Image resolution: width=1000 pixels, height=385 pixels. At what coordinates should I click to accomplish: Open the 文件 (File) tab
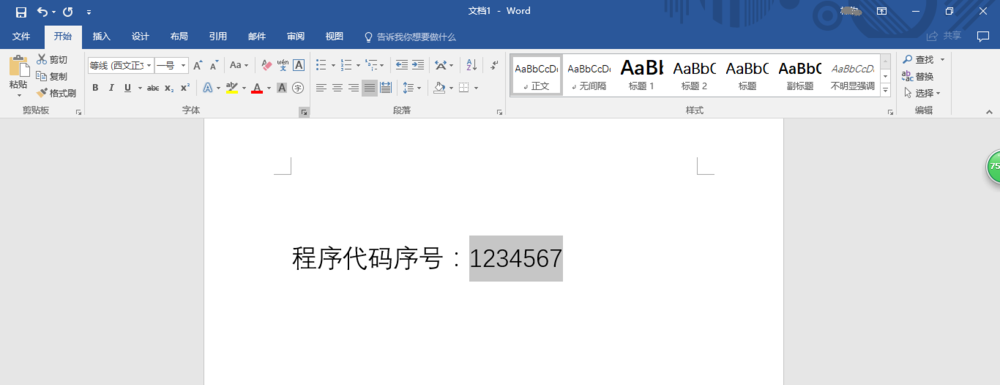22,36
